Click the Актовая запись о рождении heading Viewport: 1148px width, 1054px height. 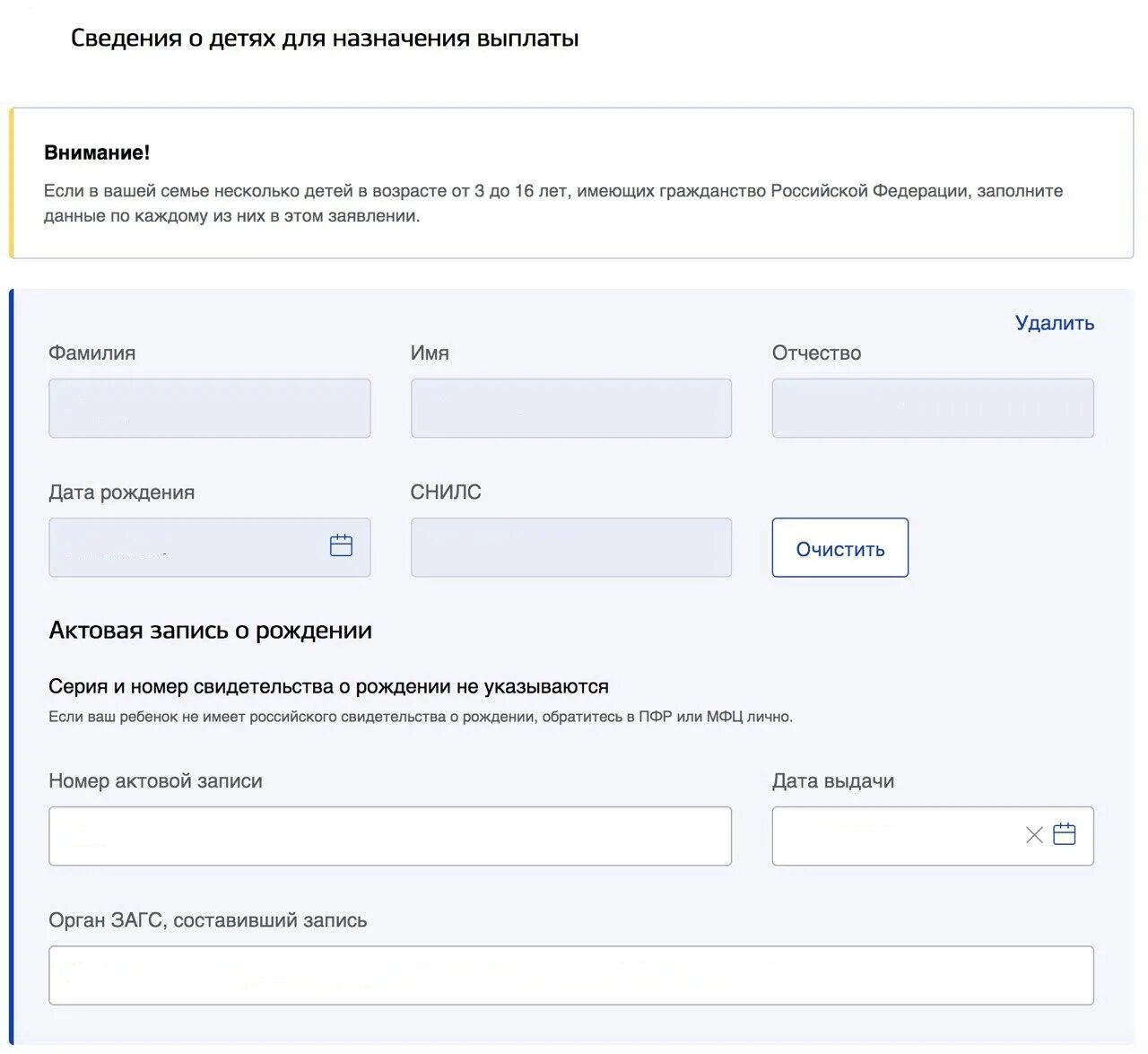tap(210, 631)
